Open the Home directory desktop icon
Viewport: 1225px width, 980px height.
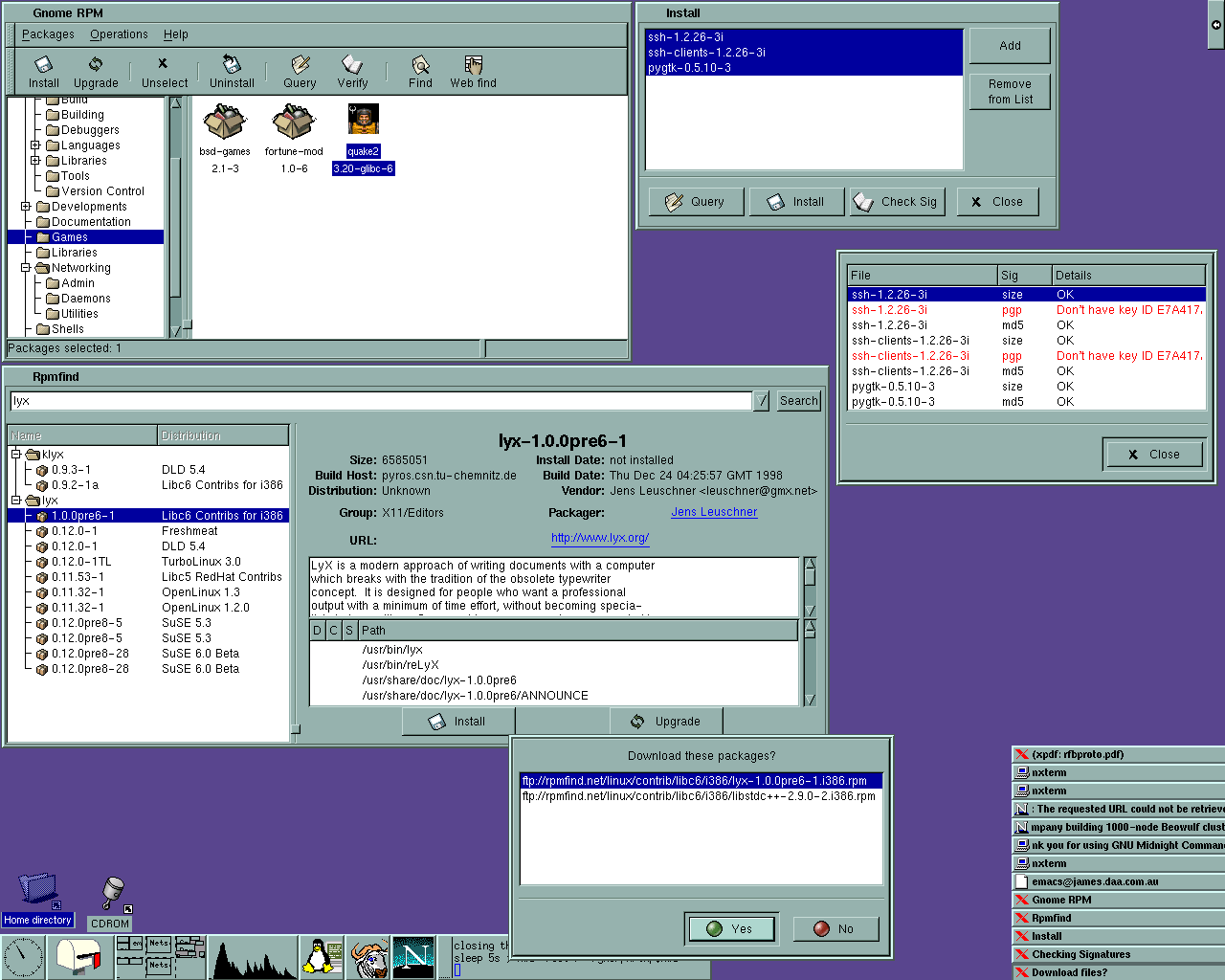pos(37,900)
